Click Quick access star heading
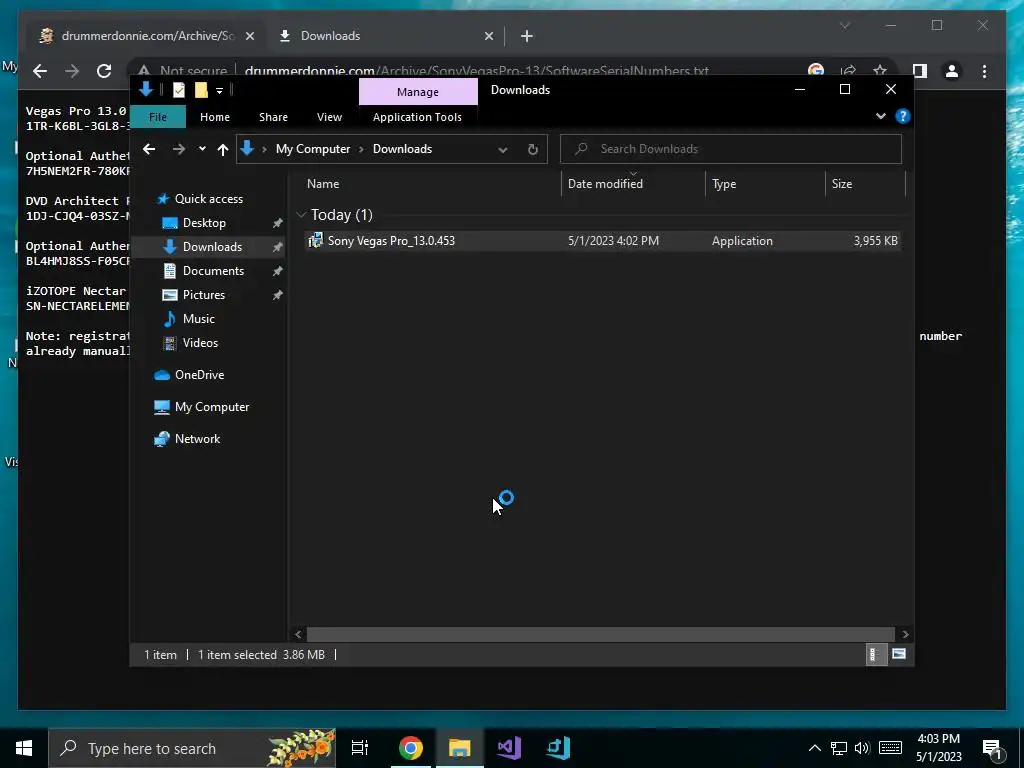The image size is (1024, 768). [x=208, y=199]
